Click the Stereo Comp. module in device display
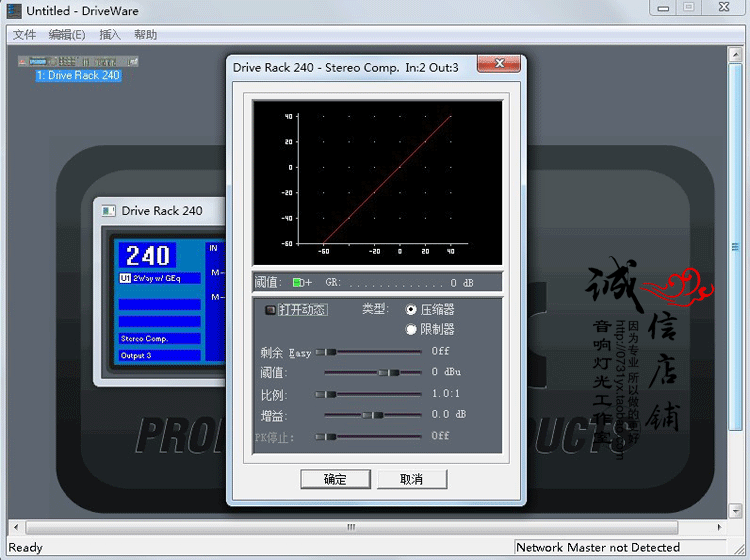 pyautogui.click(x=160, y=339)
